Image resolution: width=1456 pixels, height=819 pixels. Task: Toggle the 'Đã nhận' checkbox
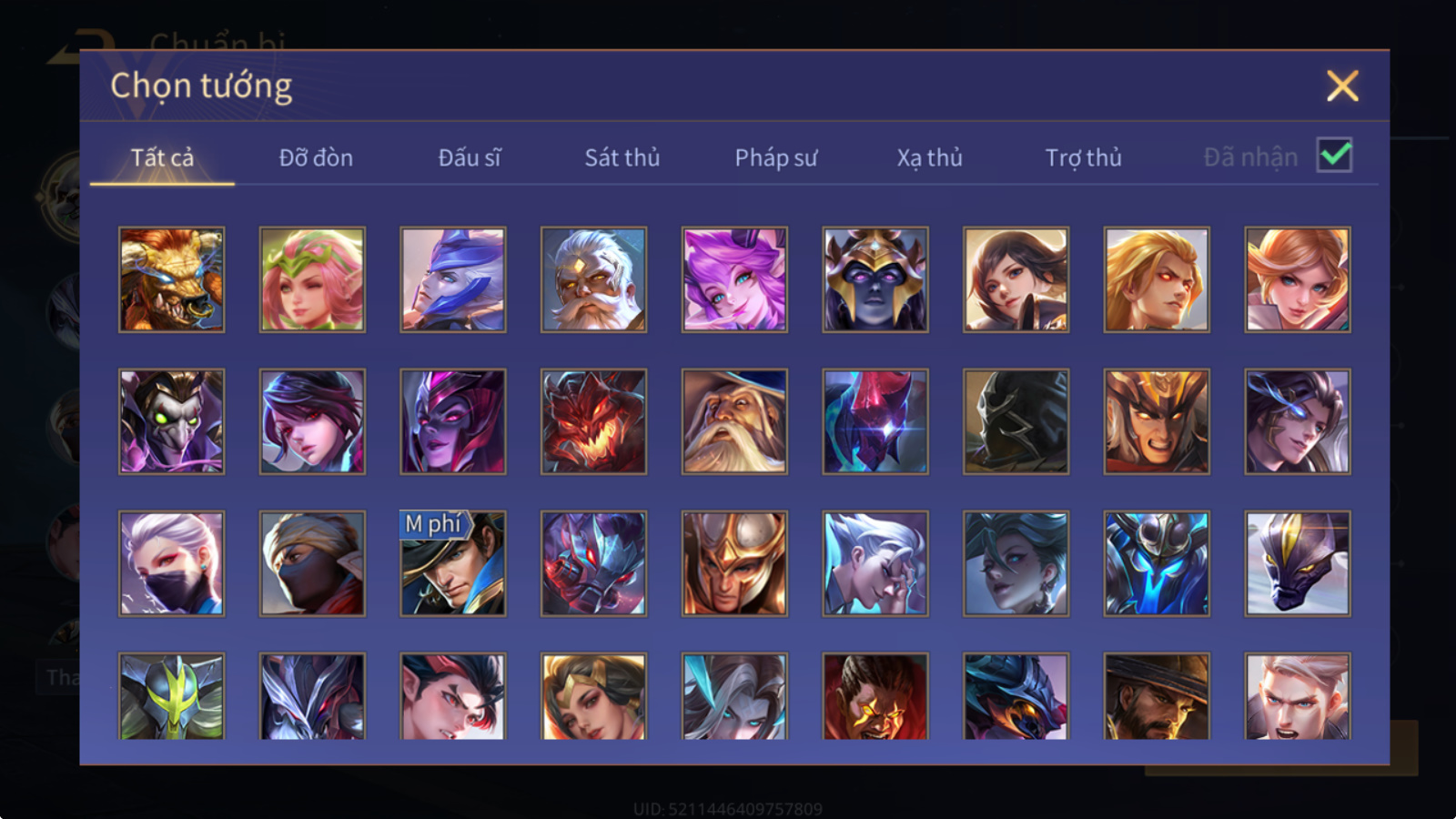click(1335, 156)
